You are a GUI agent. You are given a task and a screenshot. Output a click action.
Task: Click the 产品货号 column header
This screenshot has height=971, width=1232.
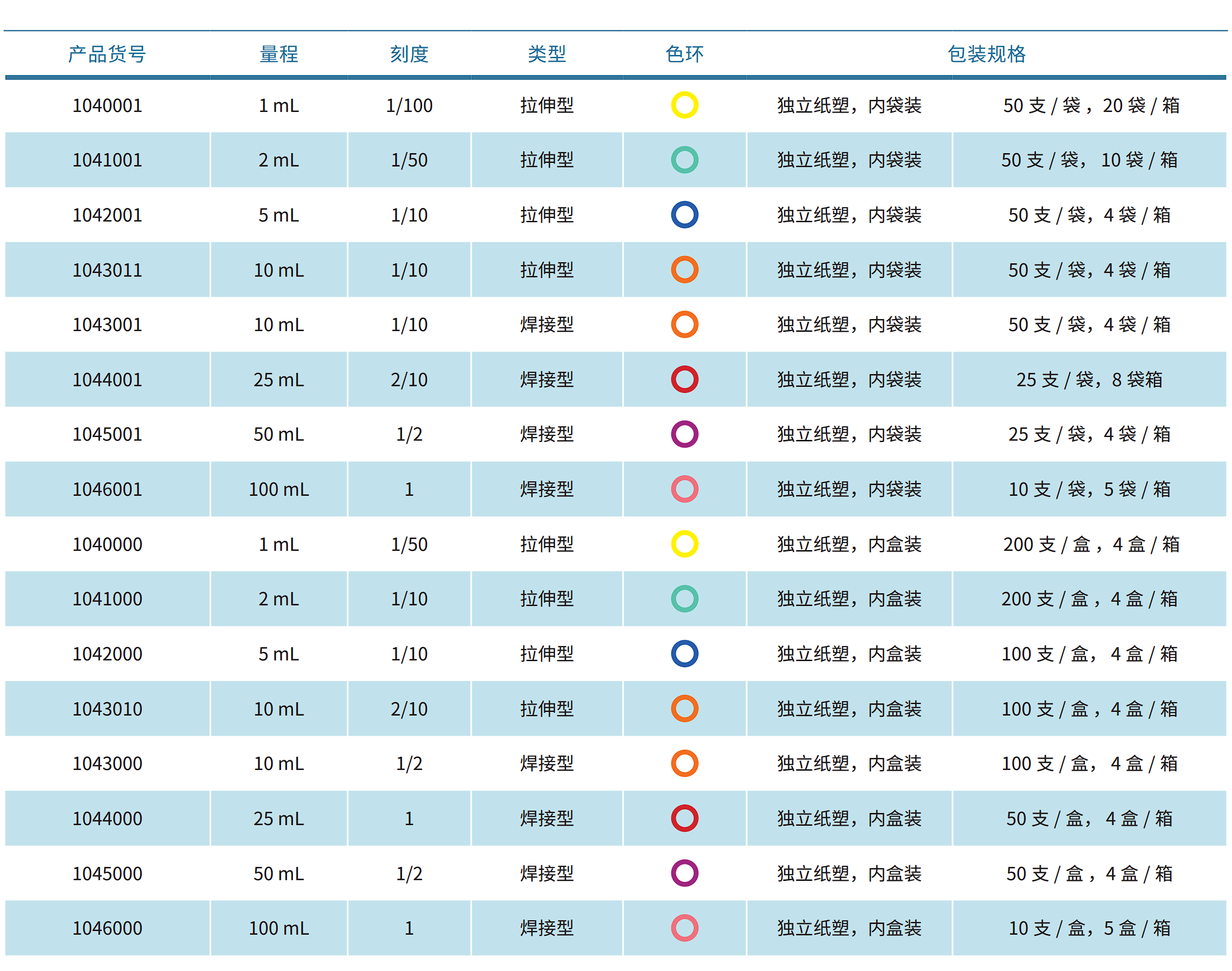point(107,53)
